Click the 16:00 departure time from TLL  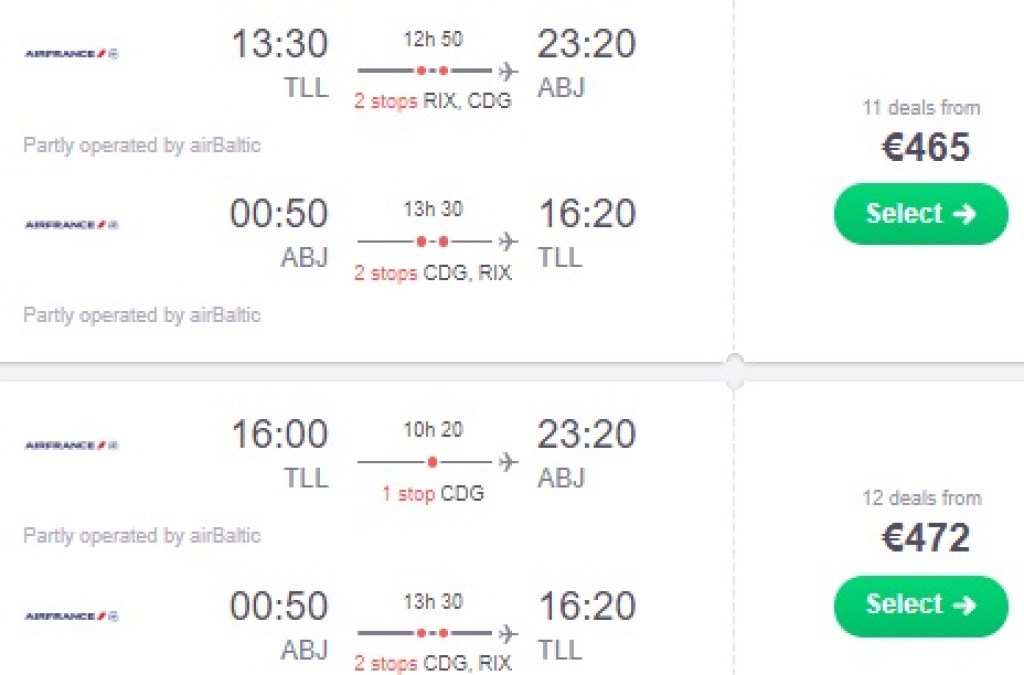click(279, 435)
